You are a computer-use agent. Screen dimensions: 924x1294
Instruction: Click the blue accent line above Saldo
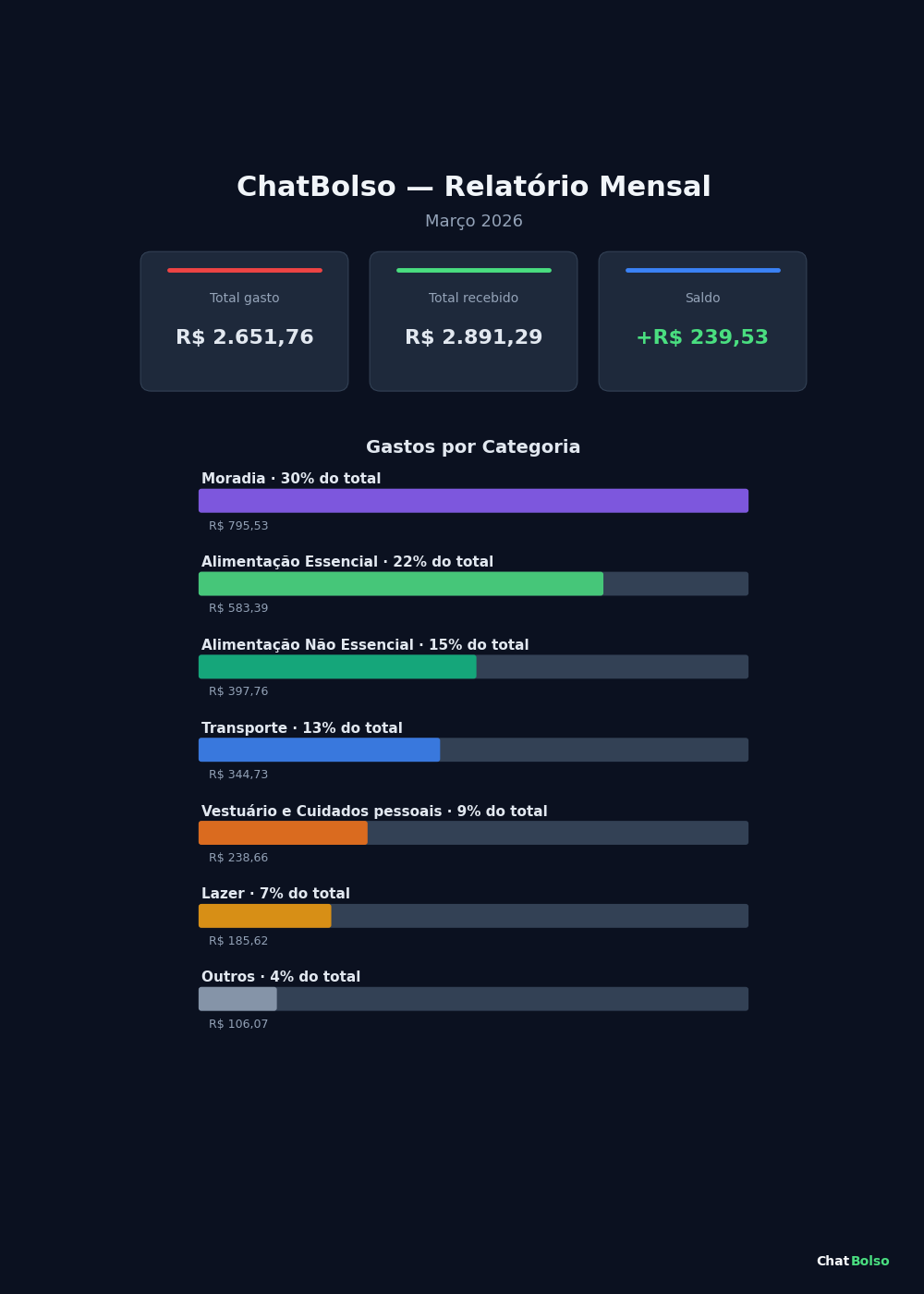tap(702, 271)
